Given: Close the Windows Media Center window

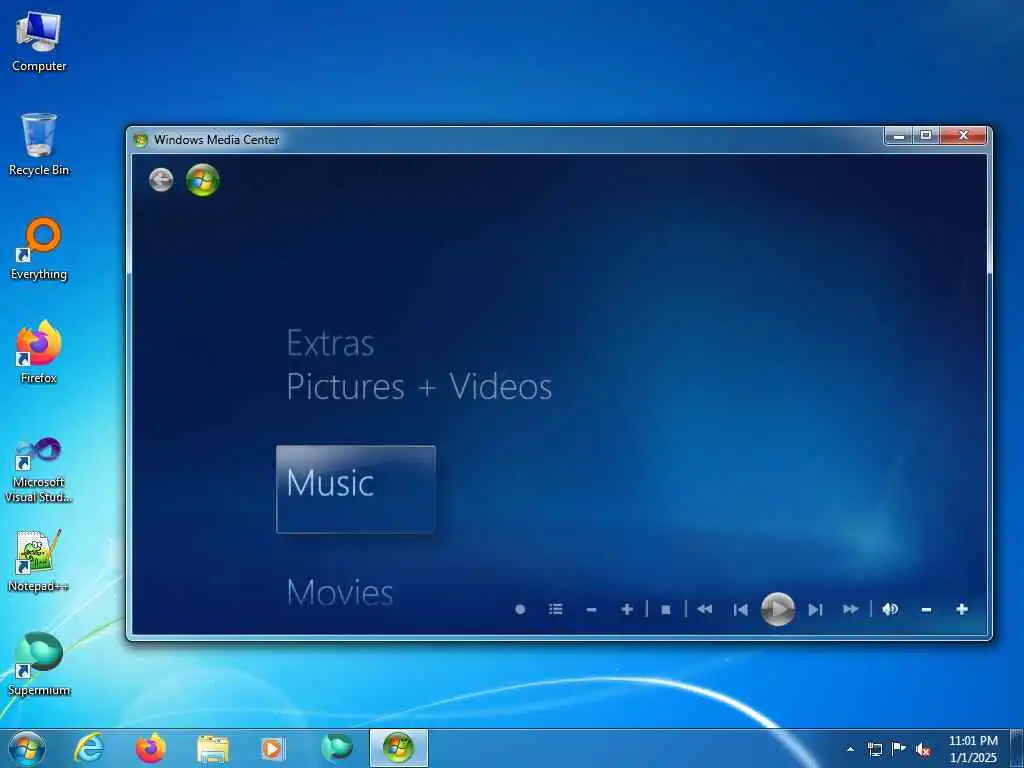Looking at the screenshot, I should click(963, 135).
